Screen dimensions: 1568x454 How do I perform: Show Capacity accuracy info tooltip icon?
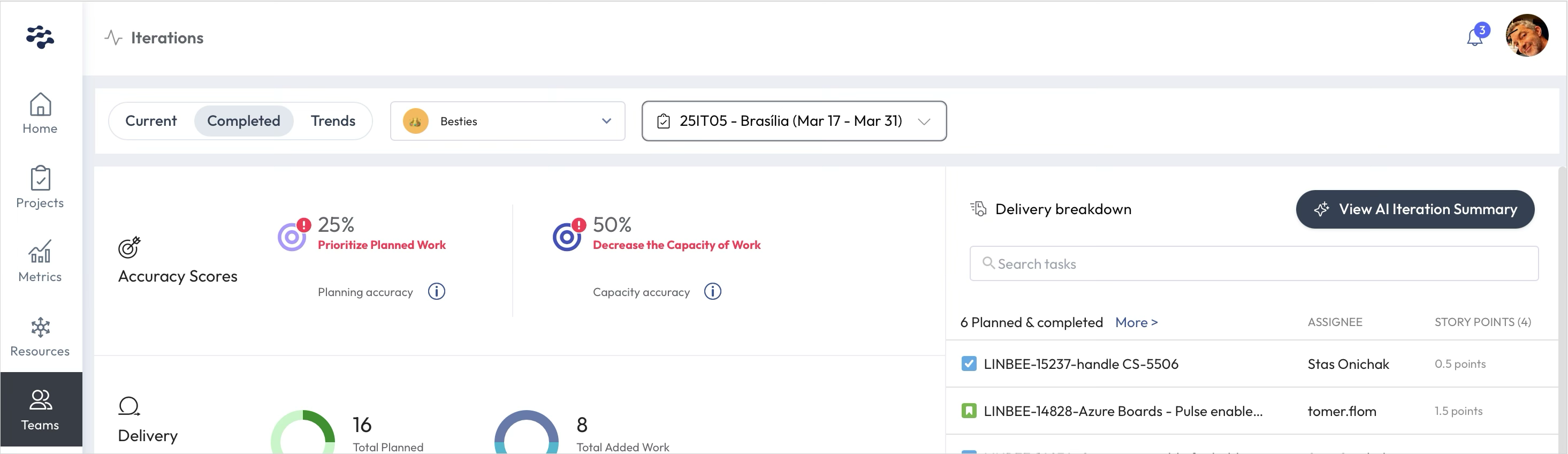pos(713,291)
